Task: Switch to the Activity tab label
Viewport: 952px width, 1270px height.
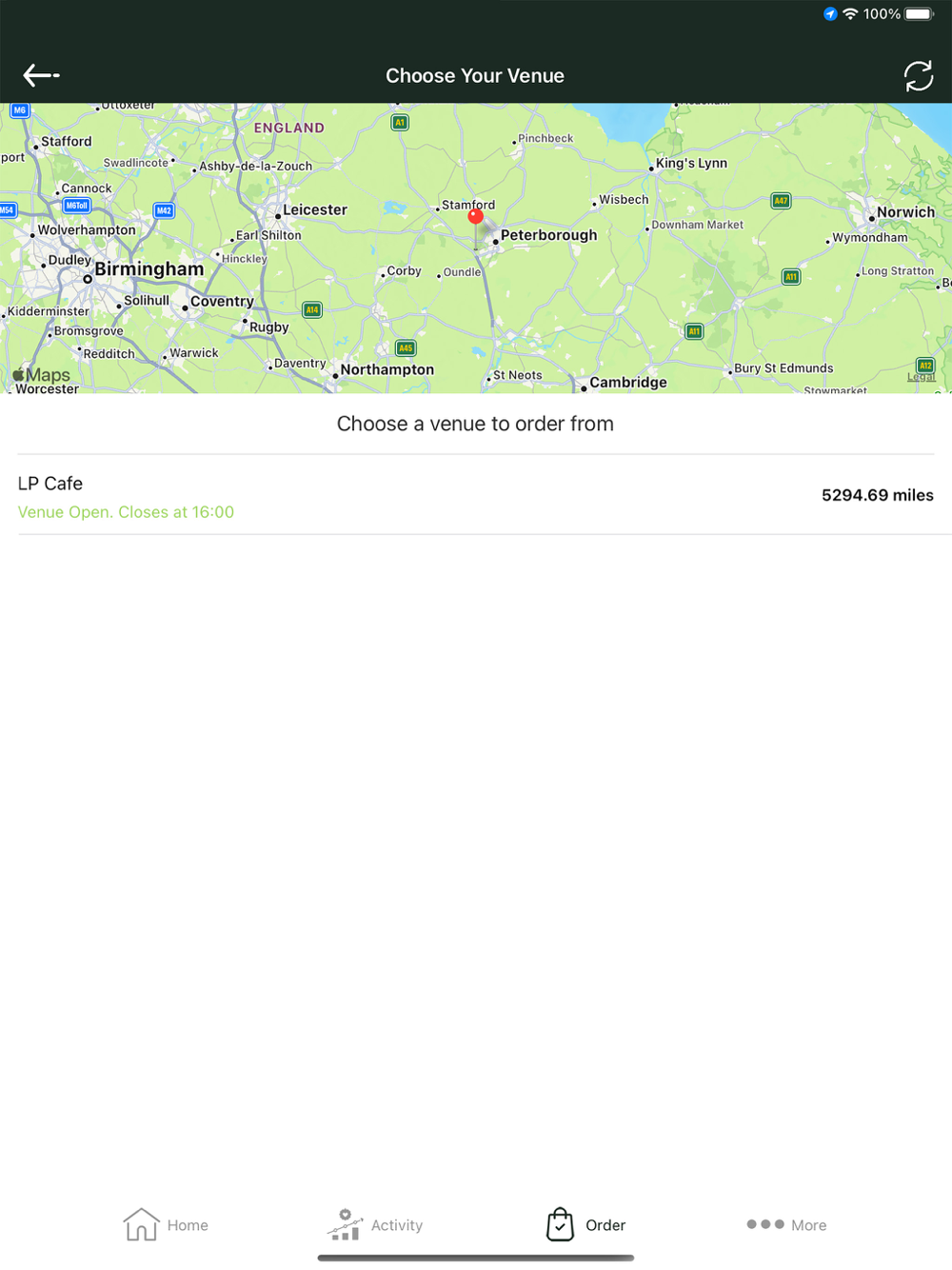Action: click(397, 1225)
